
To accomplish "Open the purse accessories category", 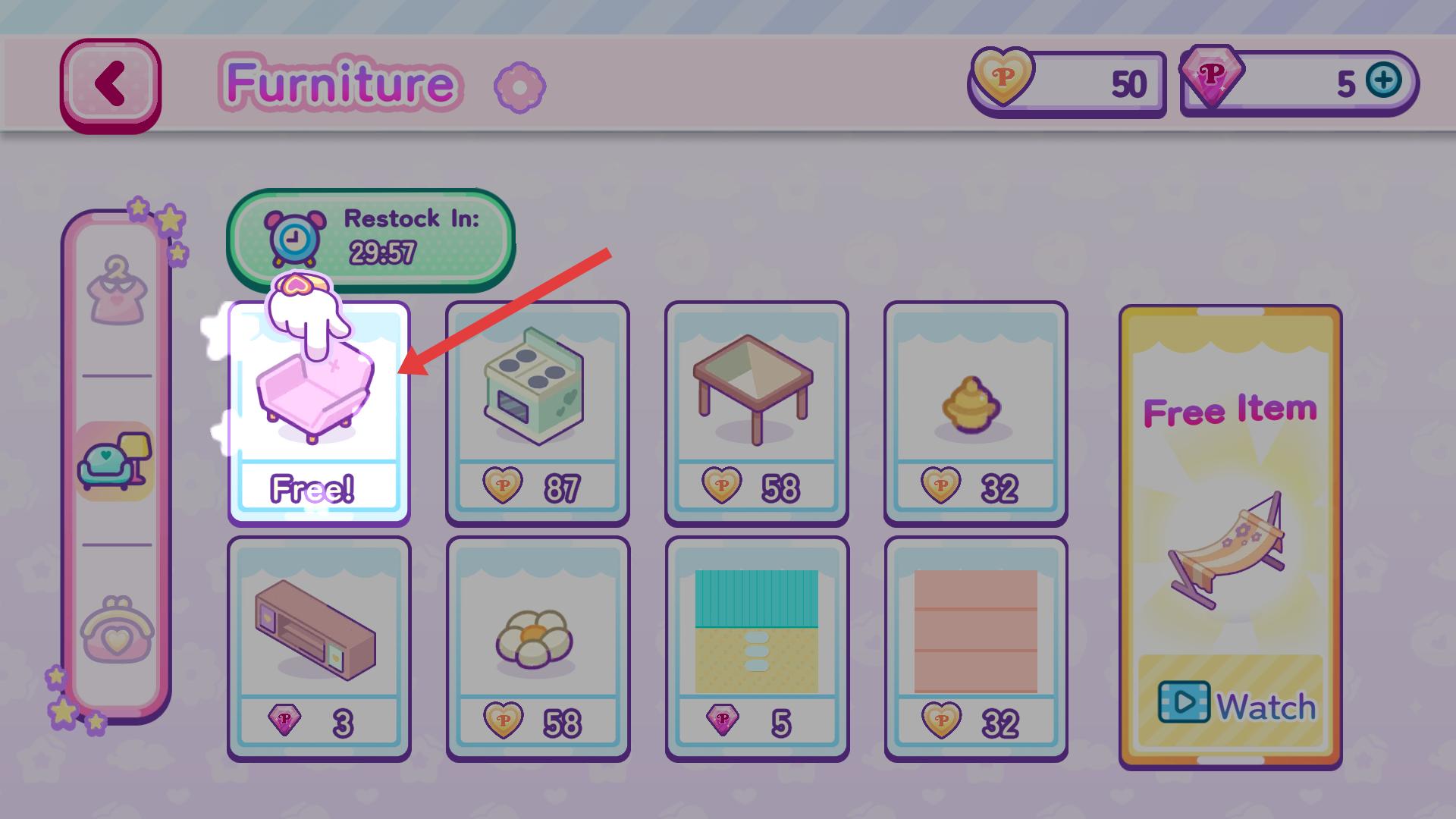I will pos(117,629).
